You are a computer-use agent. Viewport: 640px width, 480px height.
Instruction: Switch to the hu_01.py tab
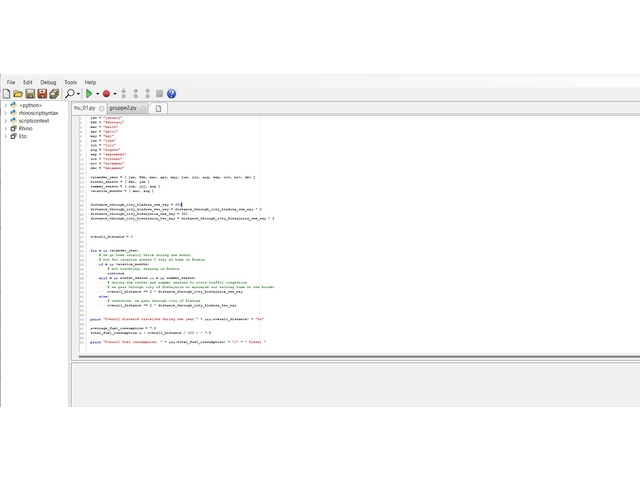[84, 108]
